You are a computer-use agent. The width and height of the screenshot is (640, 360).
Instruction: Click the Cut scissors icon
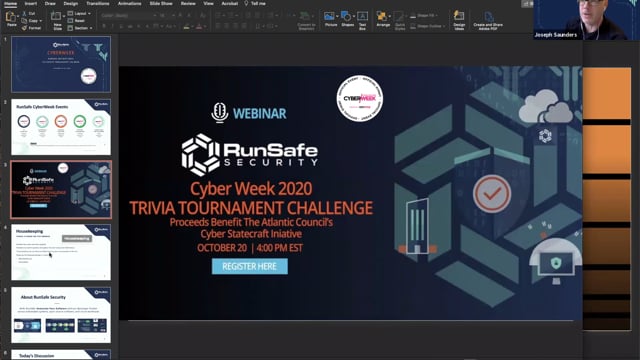24,13
